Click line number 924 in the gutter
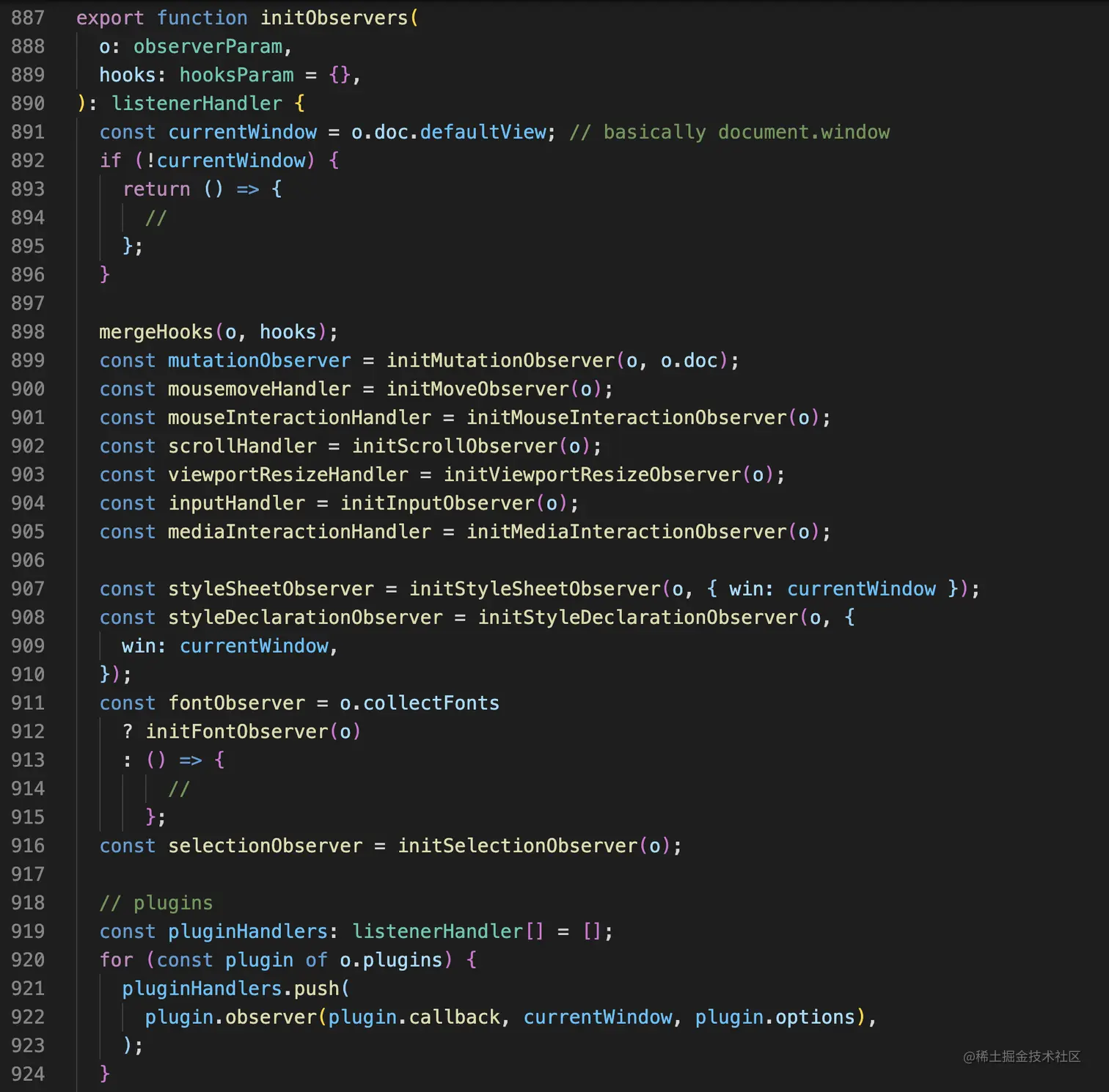The width and height of the screenshot is (1109, 1092). click(28, 1076)
